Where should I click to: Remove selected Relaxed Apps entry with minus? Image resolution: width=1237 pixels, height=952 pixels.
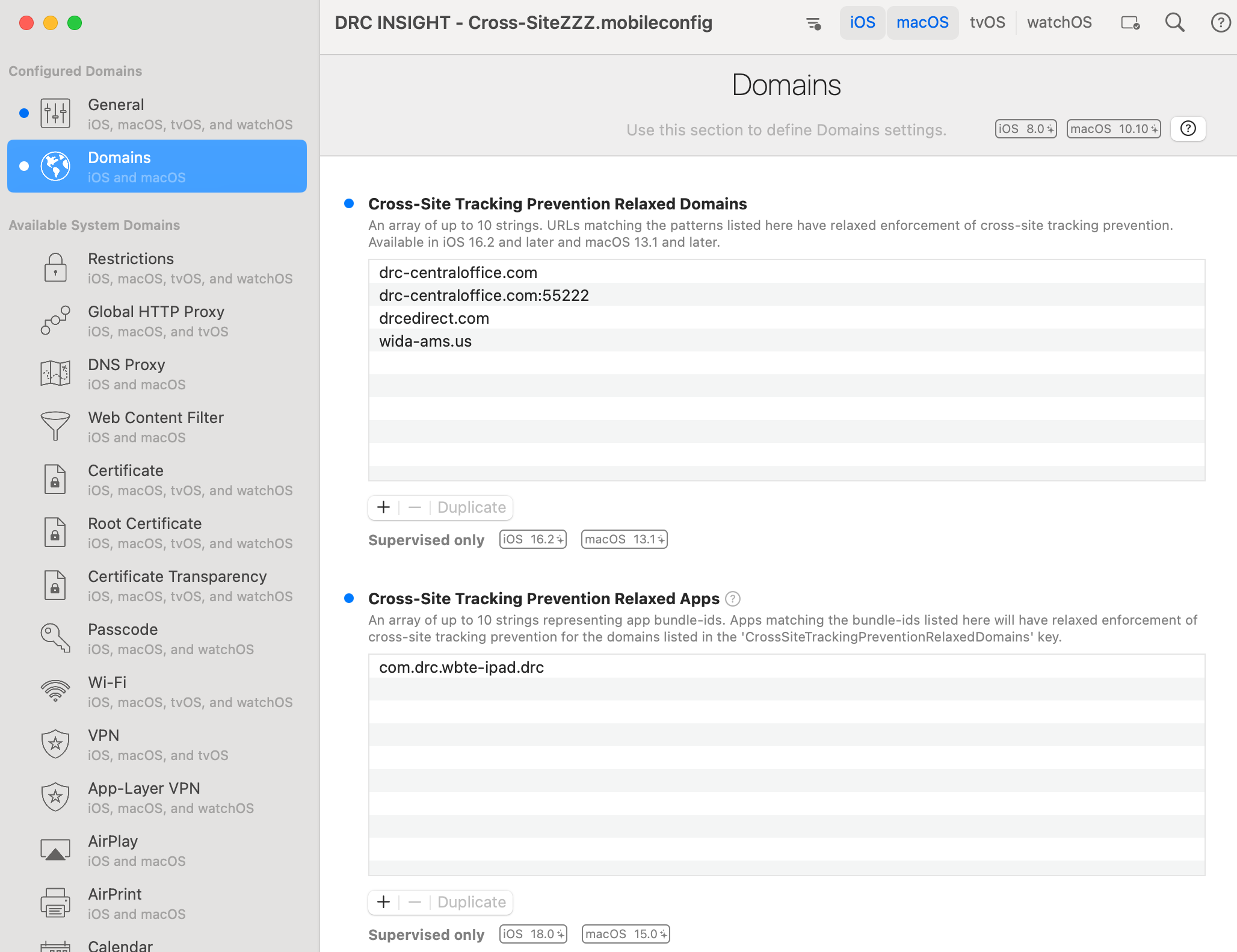click(415, 902)
